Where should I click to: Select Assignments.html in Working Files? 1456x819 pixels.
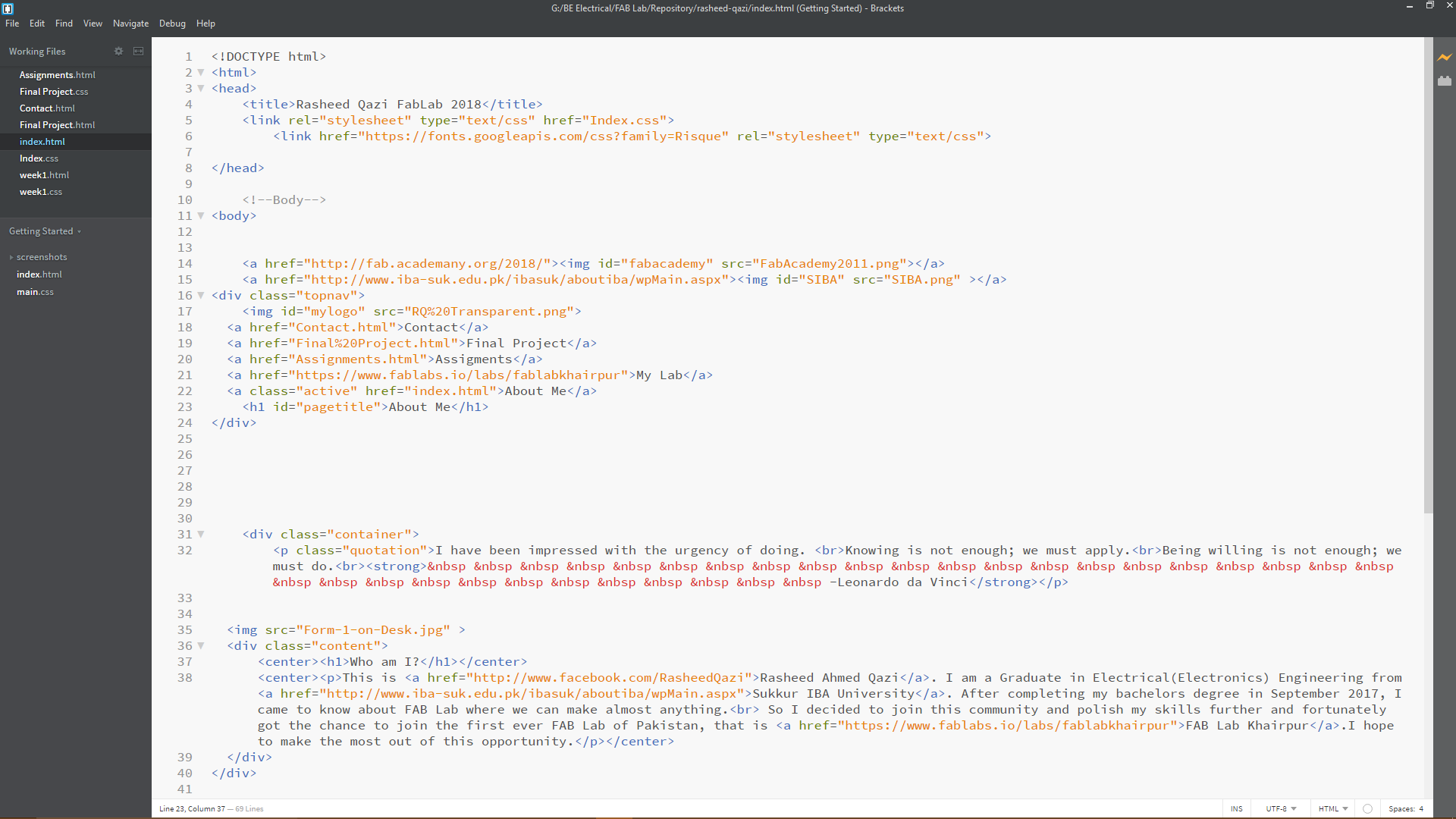click(57, 75)
